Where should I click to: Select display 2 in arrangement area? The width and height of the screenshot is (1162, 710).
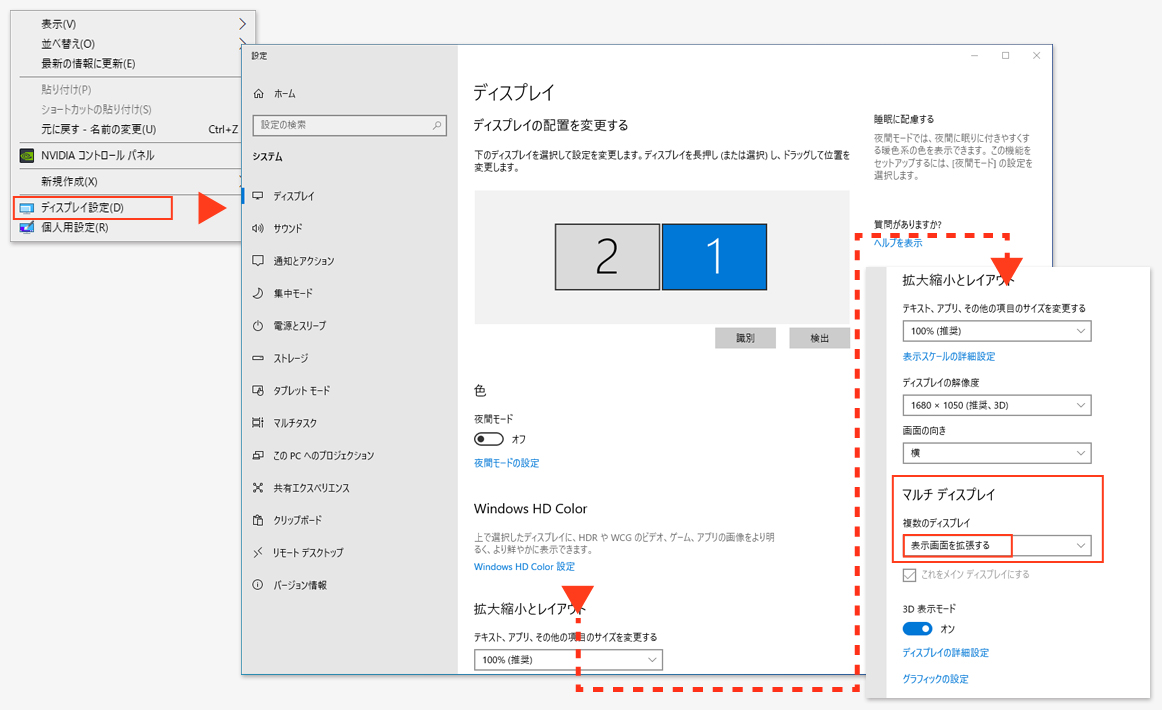(607, 257)
